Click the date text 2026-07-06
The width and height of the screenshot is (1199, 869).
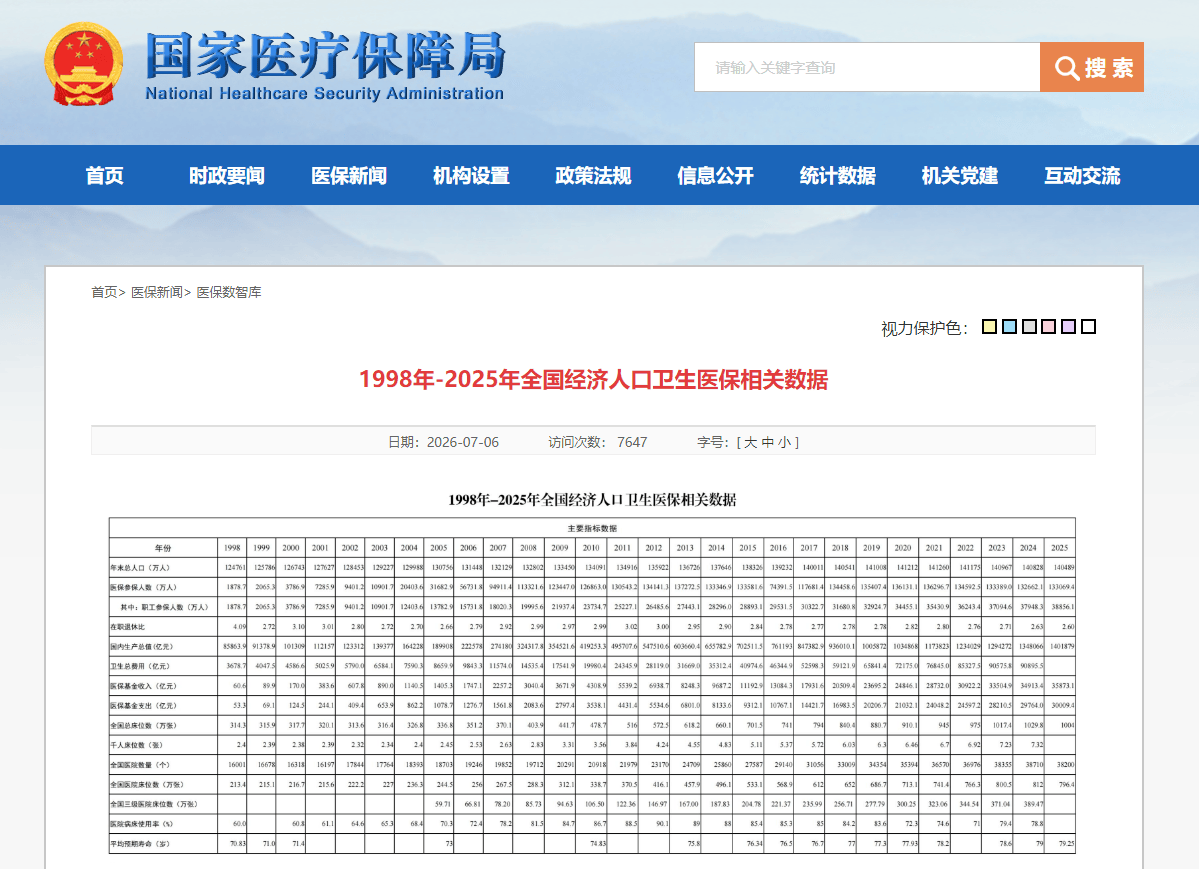[463, 442]
